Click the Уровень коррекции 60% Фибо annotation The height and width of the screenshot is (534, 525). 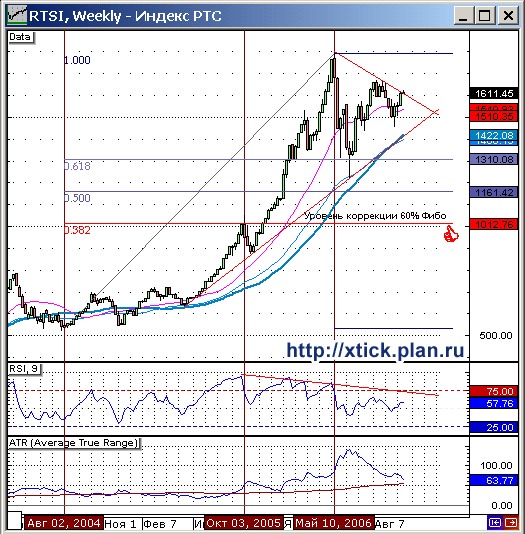pyautogui.click(x=375, y=216)
